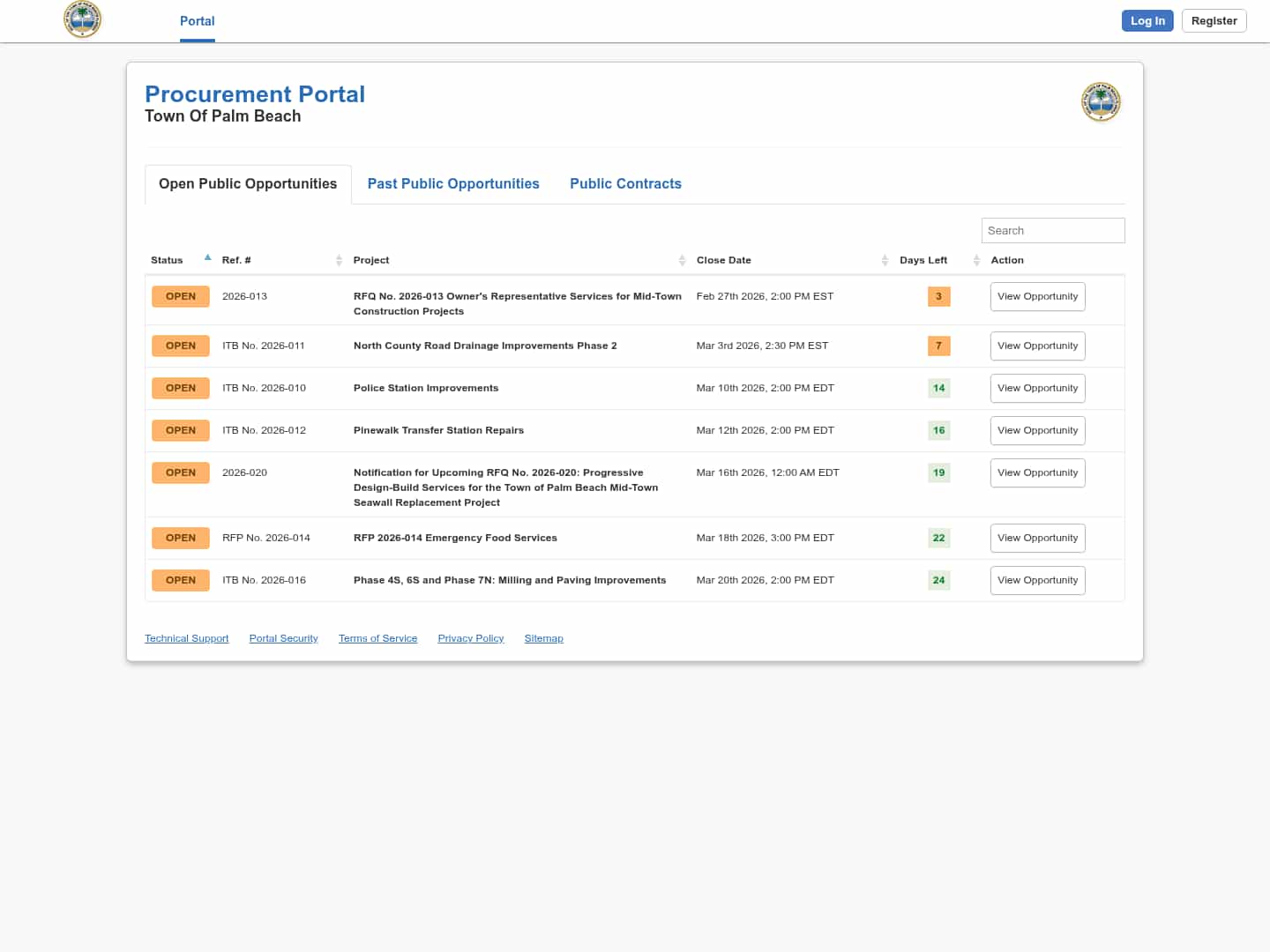Click the 3 days left badge
Viewport: 1270px width, 952px height.
pyautogui.click(x=938, y=297)
